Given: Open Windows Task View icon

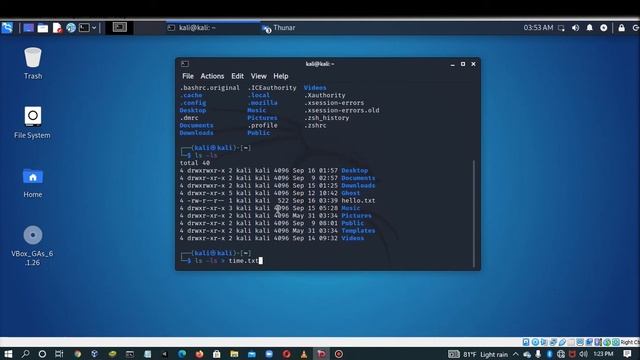Looking at the screenshot, I should [59, 354].
